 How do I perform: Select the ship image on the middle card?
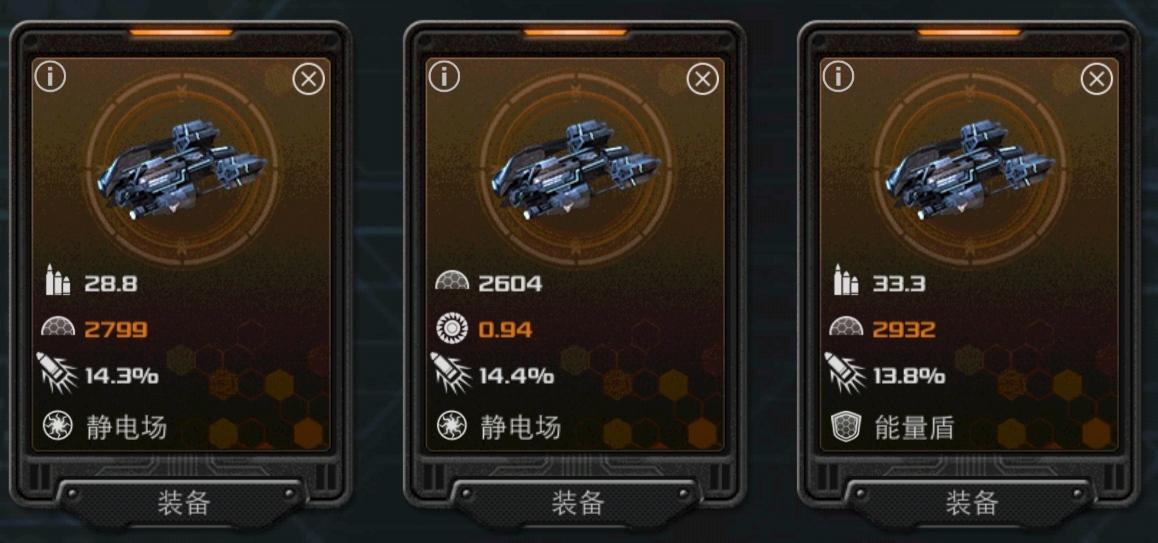pyautogui.click(x=577, y=171)
